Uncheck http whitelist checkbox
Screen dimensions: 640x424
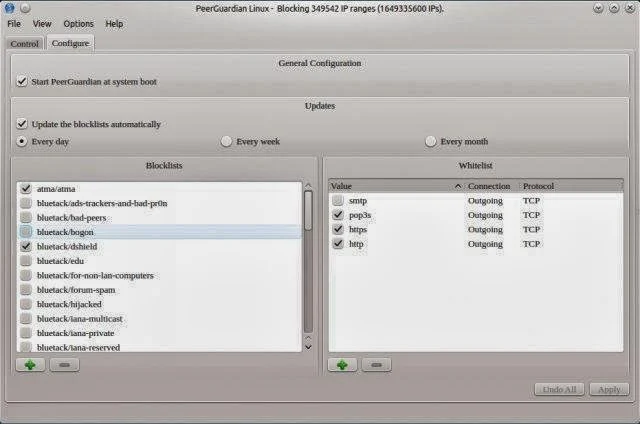click(338, 244)
